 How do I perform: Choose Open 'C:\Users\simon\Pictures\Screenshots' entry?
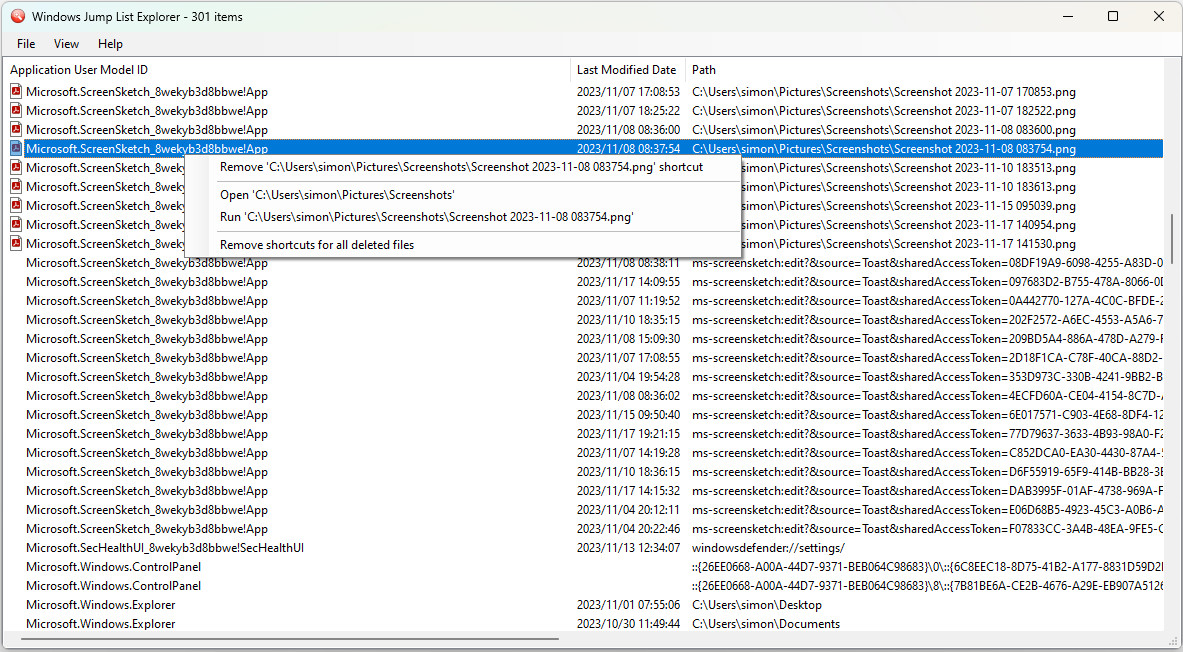pos(461,195)
